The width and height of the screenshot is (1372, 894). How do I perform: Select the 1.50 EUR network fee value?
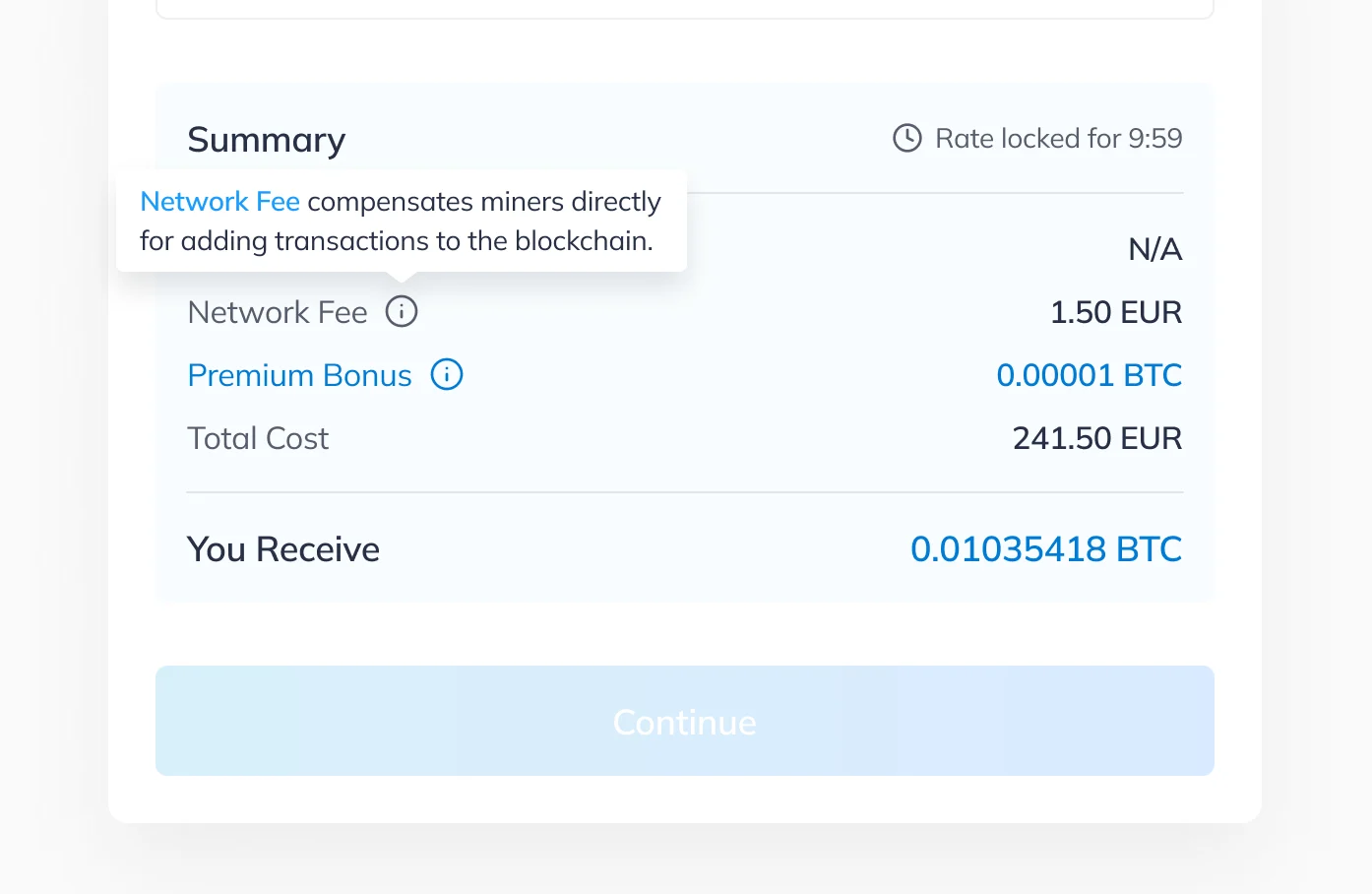pos(1116,312)
